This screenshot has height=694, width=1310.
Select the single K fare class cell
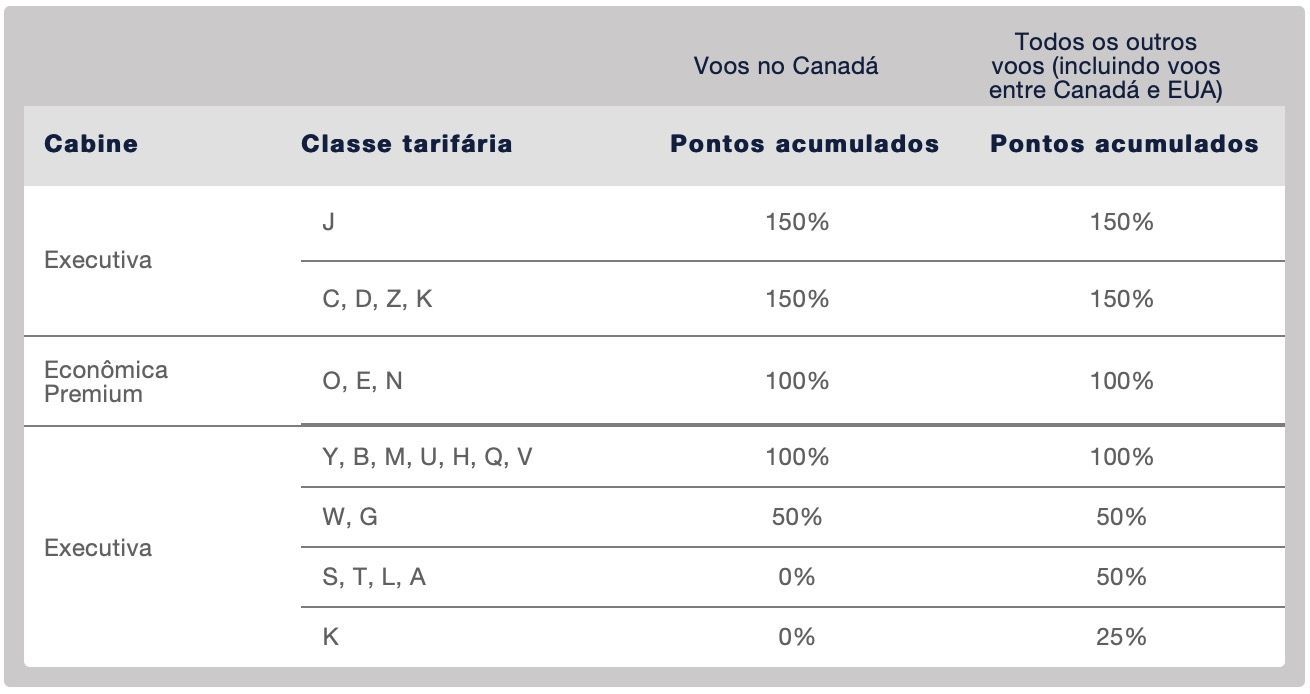tap(331, 637)
